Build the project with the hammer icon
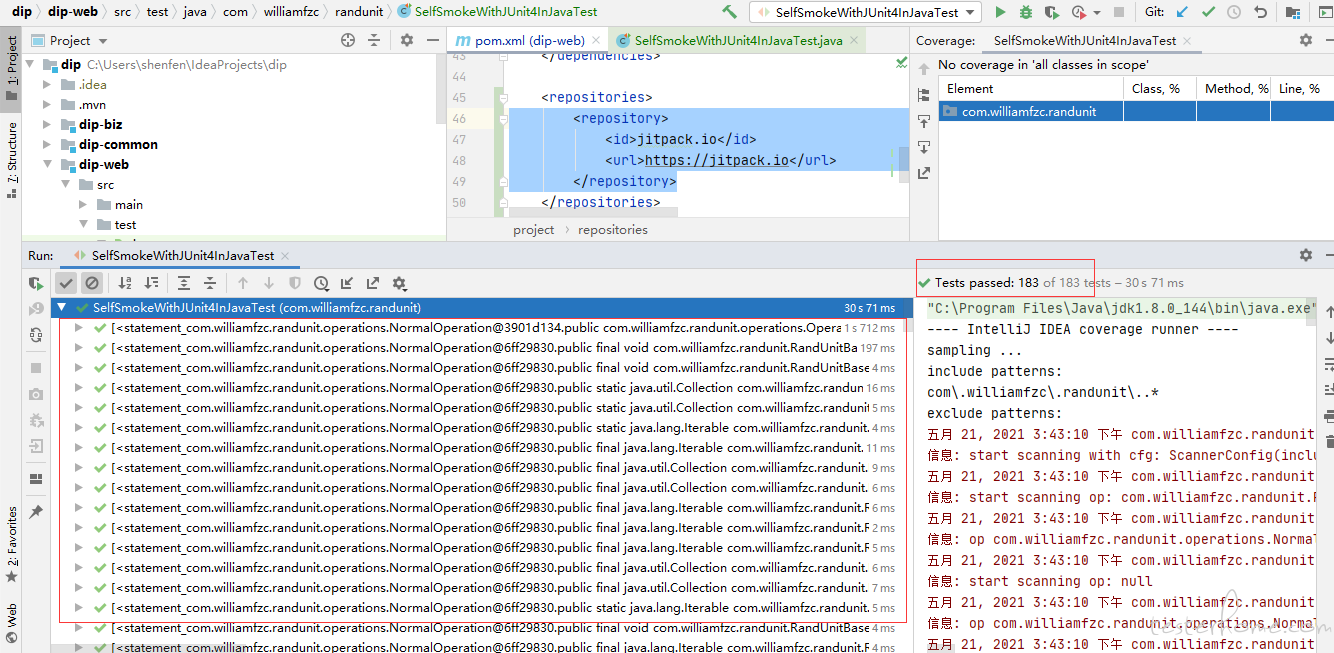Image resolution: width=1334 pixels, height=653 pixels. point(729,12)
